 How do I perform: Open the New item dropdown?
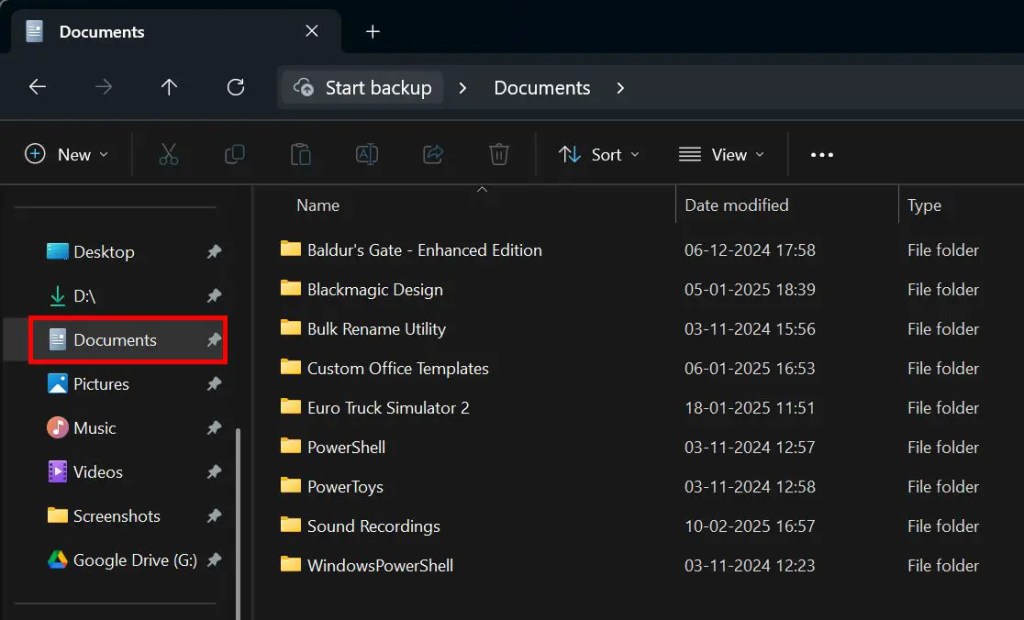pos(66,155)
